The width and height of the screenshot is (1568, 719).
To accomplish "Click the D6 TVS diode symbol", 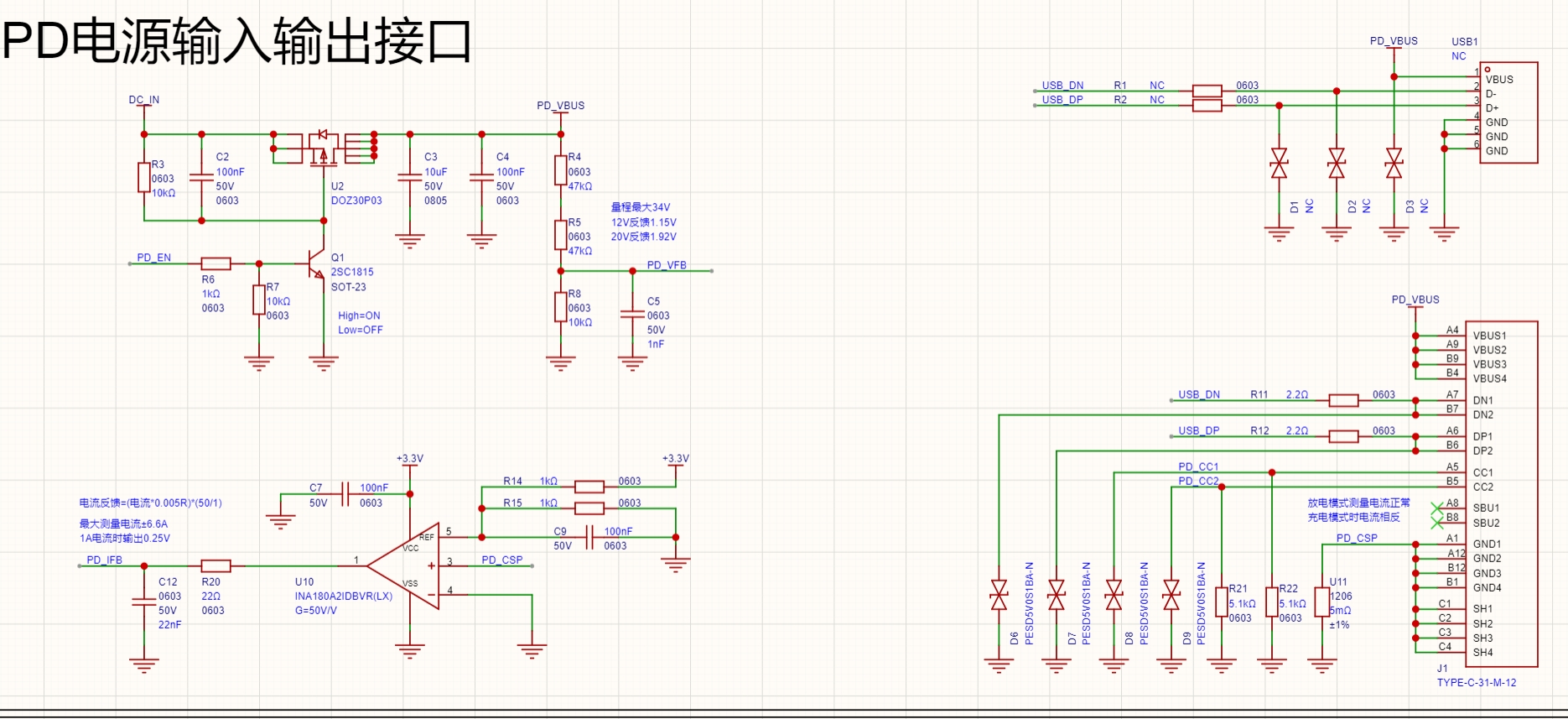I will 999,595.
